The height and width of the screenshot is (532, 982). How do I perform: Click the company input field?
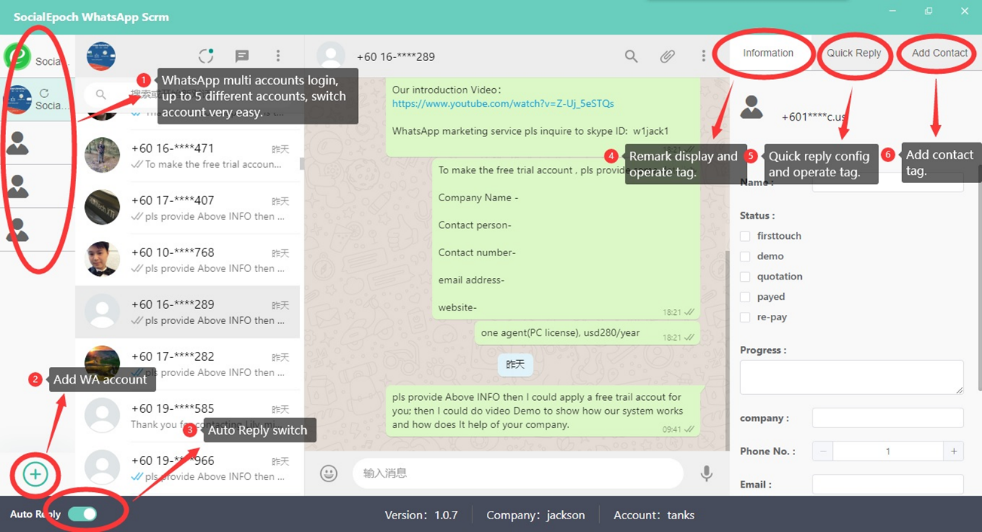click(887, 418)
